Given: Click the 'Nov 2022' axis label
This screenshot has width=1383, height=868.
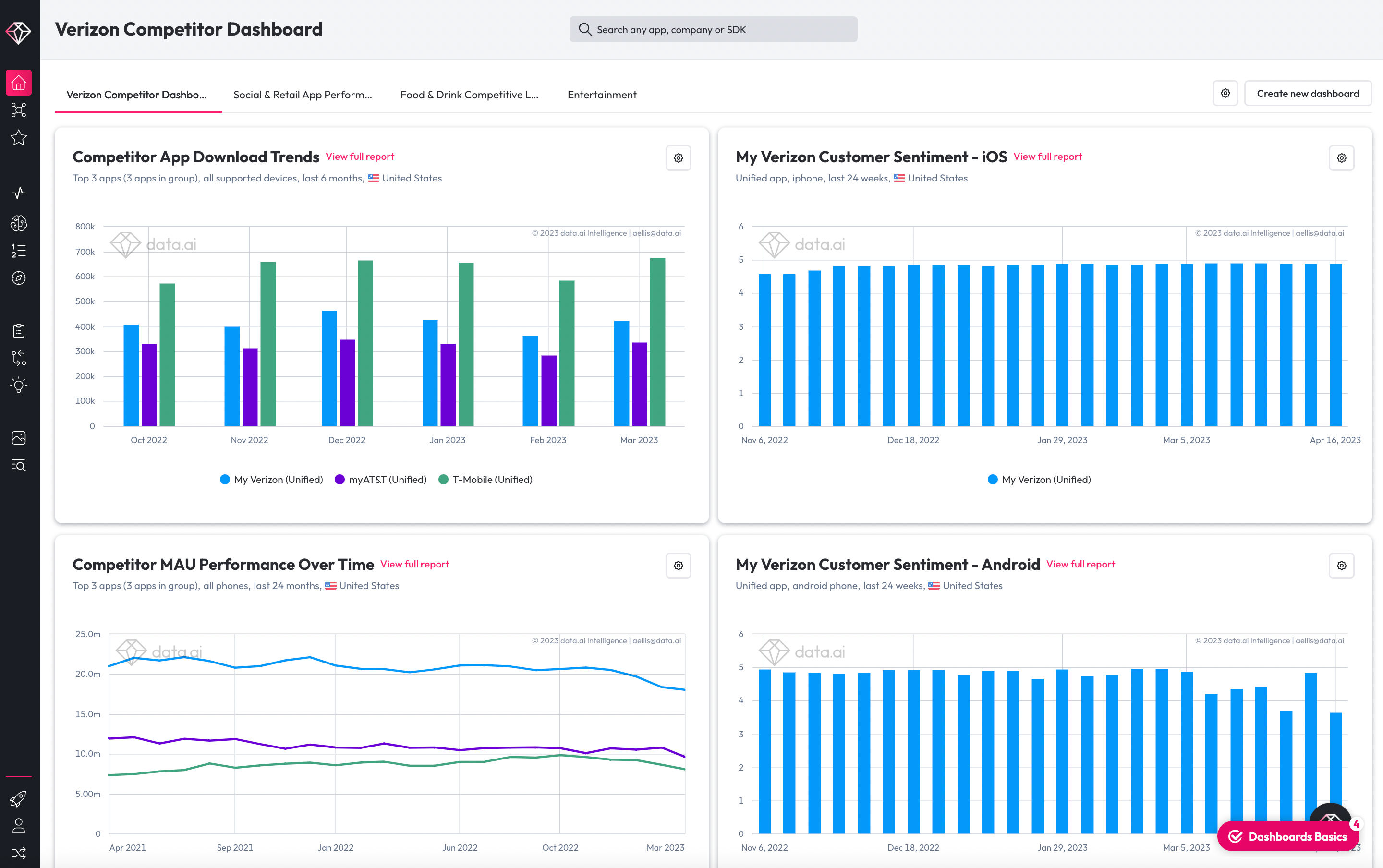Looking at the screenshot, I should pyautogui.click(x=249, y=440).
